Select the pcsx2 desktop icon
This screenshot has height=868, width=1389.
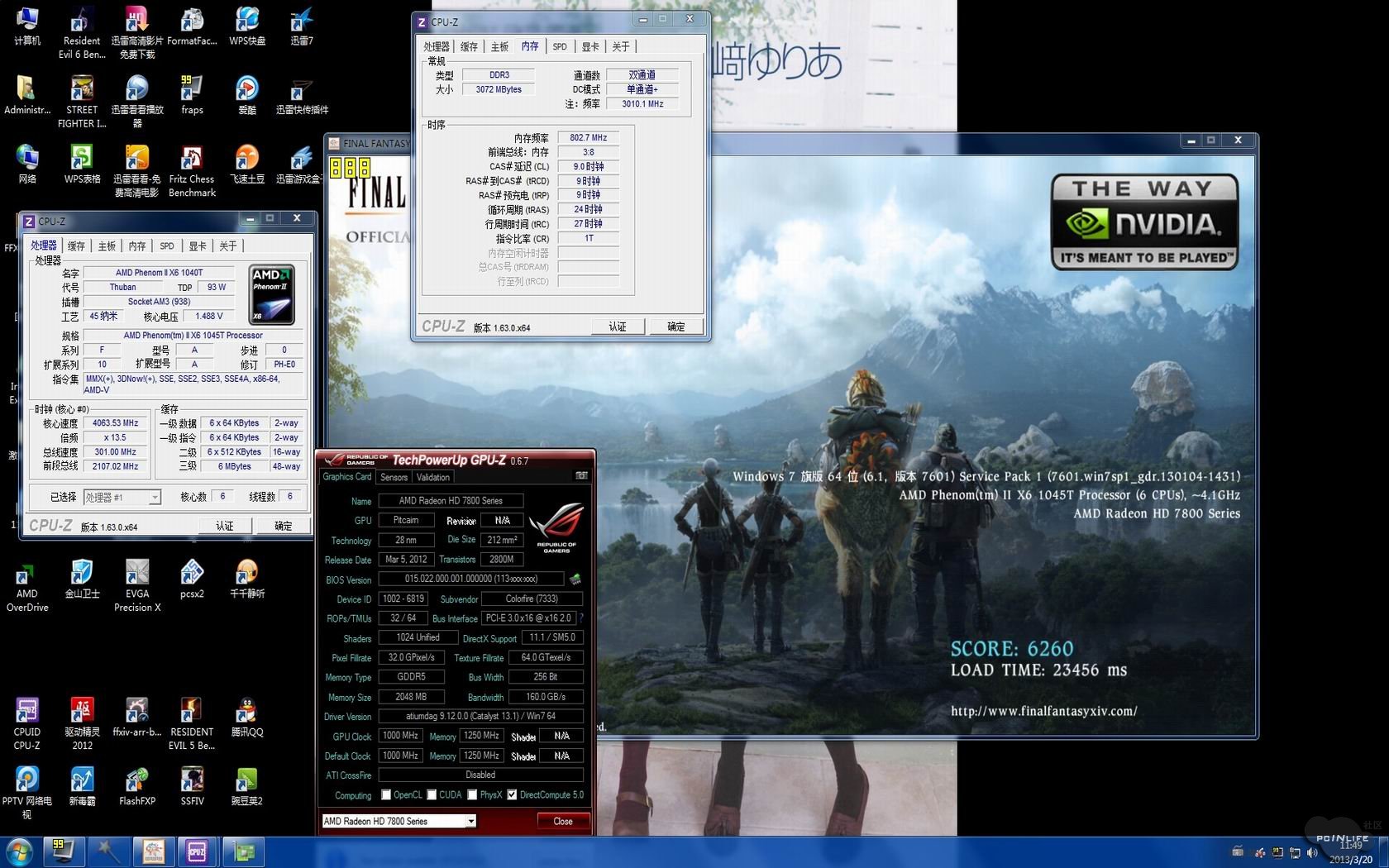[192, 579]
